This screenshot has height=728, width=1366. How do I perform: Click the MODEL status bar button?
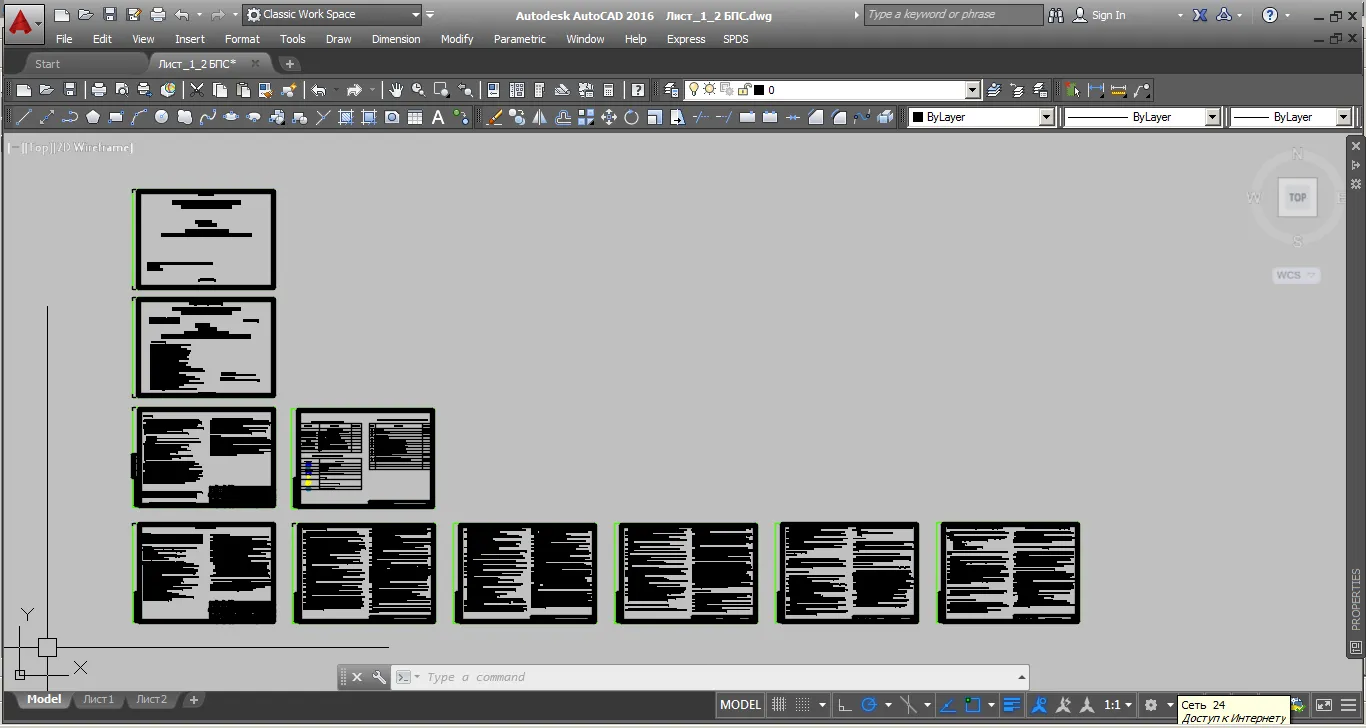740,705
